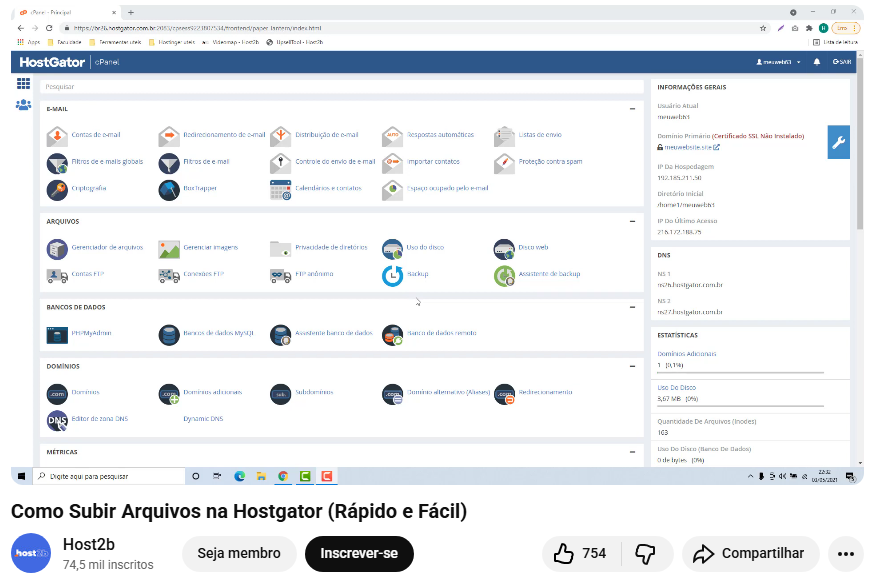Screen dimensions: 872x577
Task: Click the Pesquisar search field in cPanel
Action: point(340,87)
